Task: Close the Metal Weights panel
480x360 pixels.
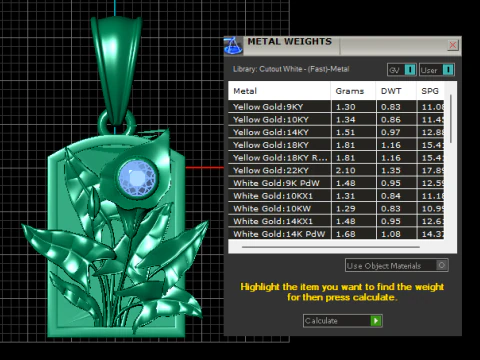Action: [453, 45]
